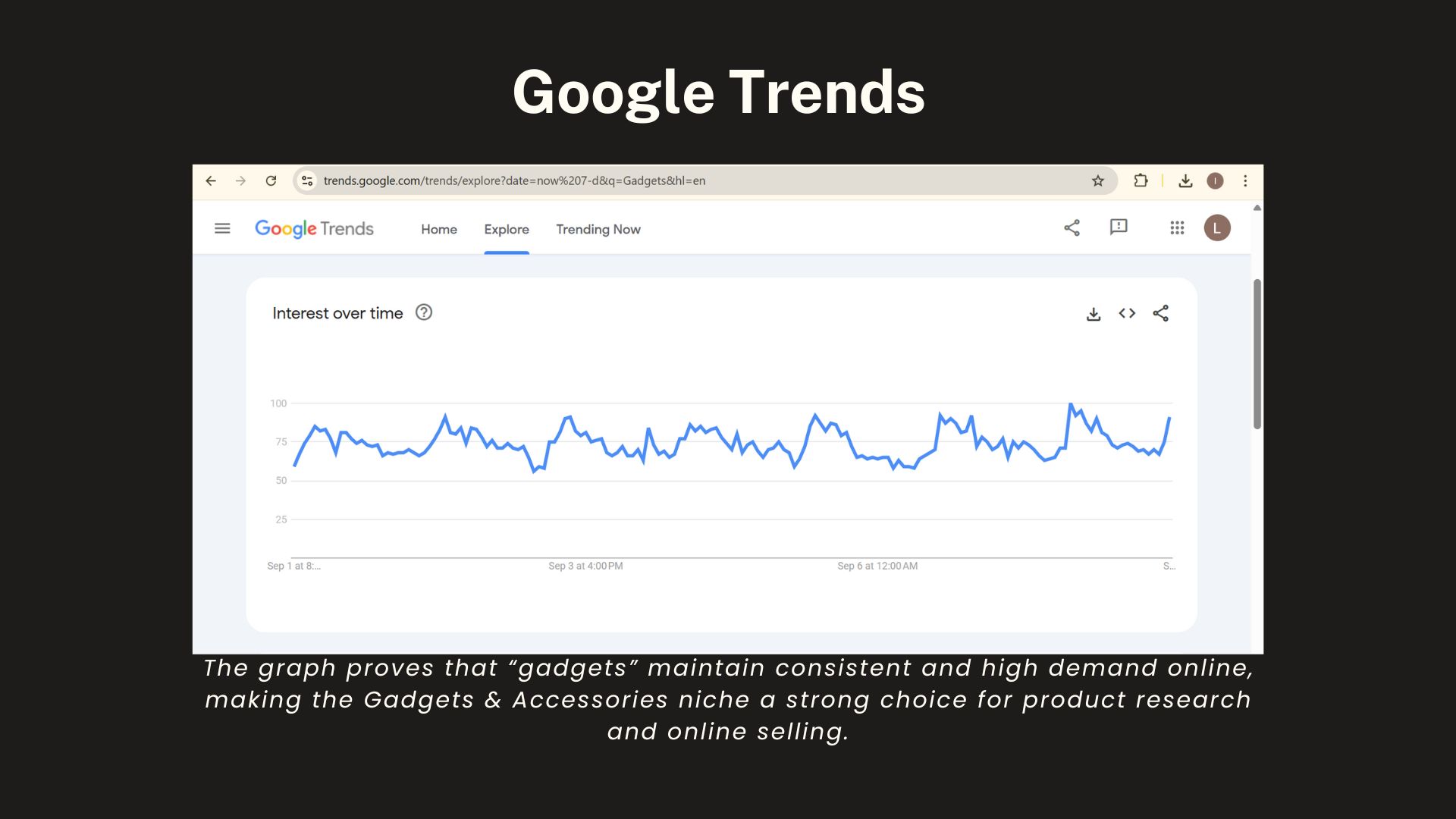This screenshot has width=1456, height=819.
Task: Open the browser downloads icon
Action: 1185,180
